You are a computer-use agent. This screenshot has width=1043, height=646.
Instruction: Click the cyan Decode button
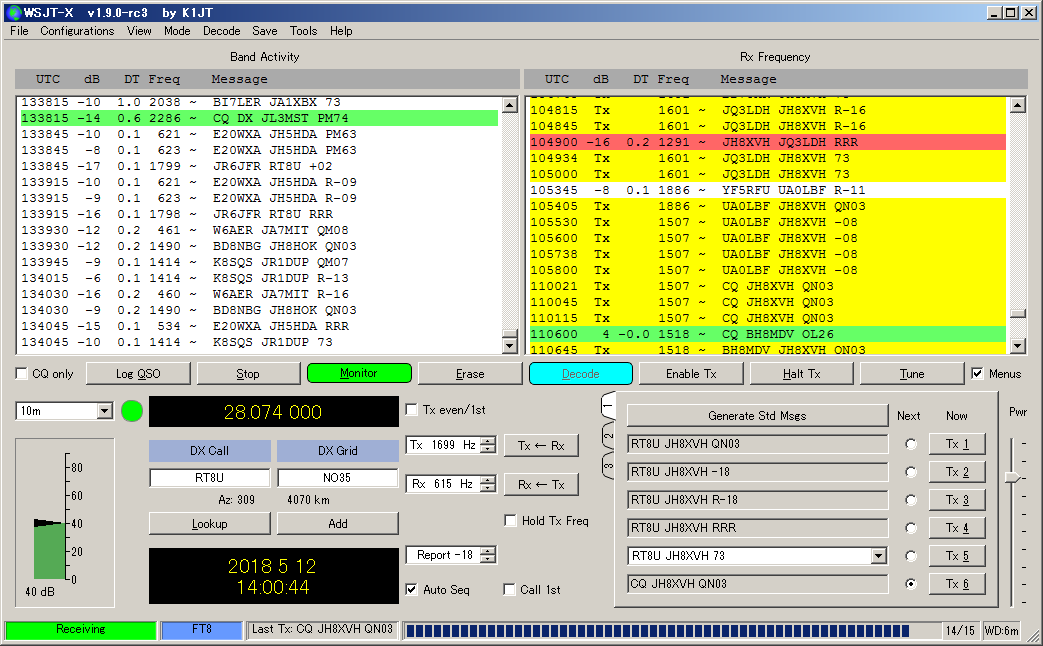[x=580, y=374]
